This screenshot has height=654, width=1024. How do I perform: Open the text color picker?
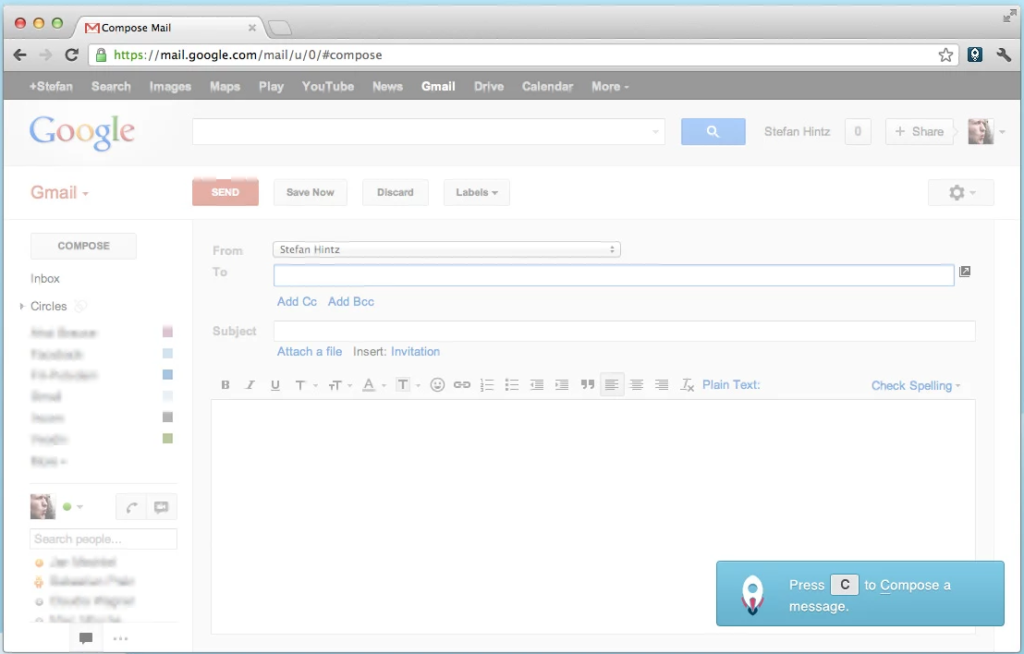point(374,385)
